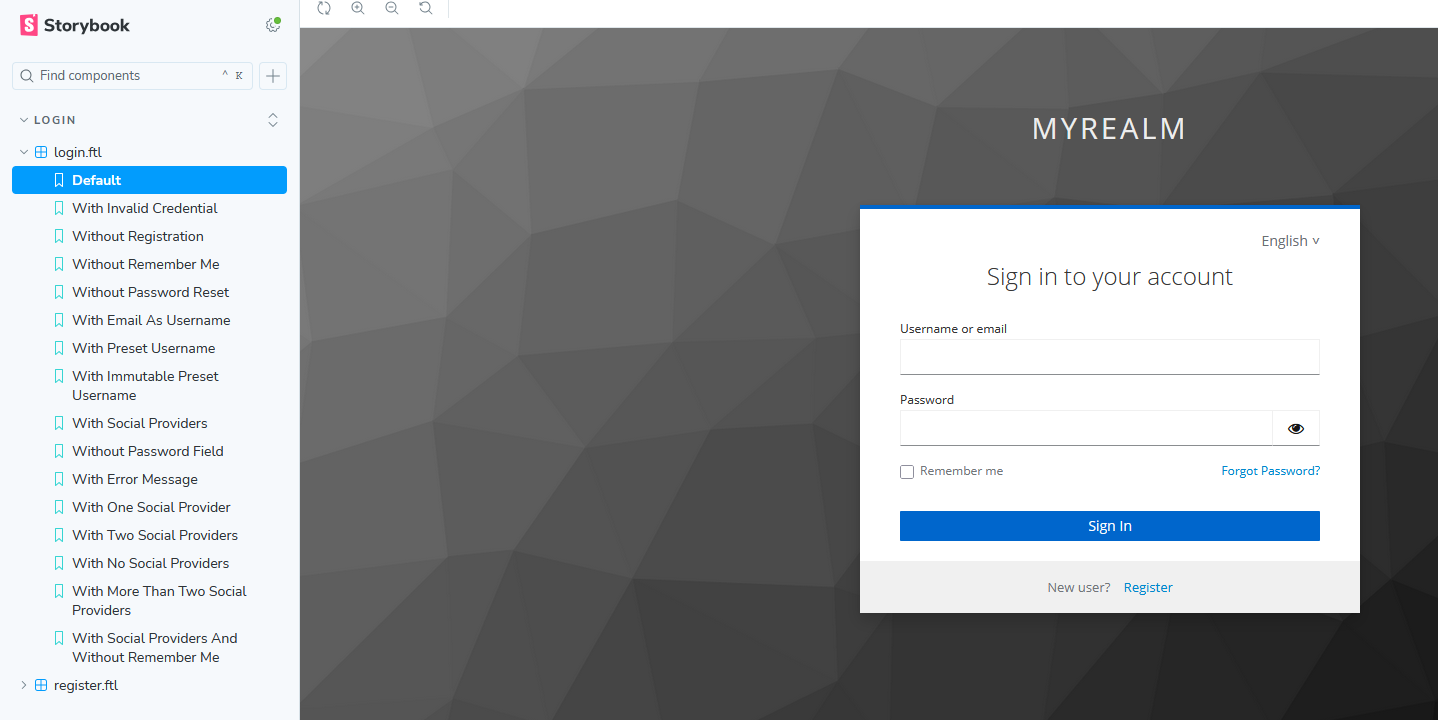Follow the Forgot Password? link
Image resolution: width=1438 pixels, height=720 pixels.
coord(1270,471)
